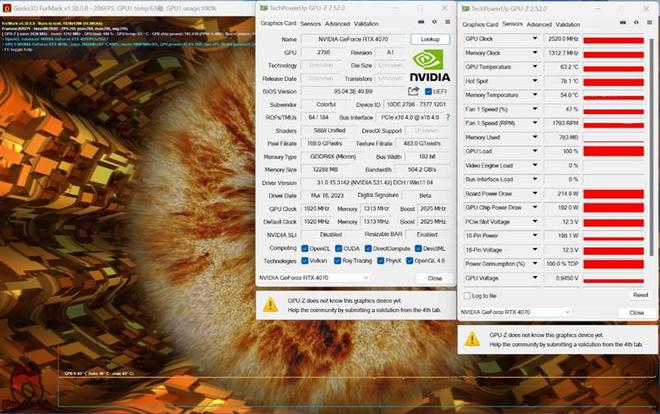Toggle the OpenGL 4.6 checkbox

click(x=409, y=261)
